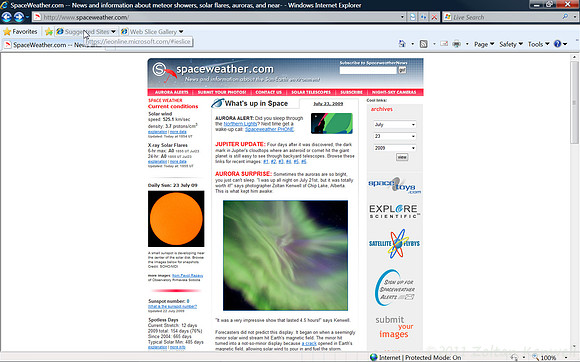
Task: Click explanation link under Solar wind
Action: 157,132
